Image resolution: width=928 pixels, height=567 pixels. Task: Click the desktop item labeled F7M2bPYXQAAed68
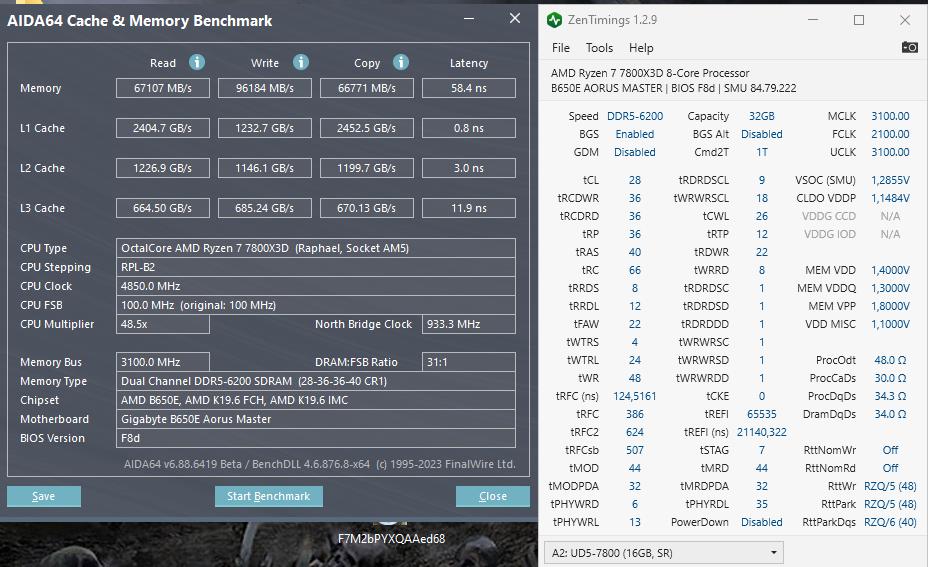(x=391, y=539)
